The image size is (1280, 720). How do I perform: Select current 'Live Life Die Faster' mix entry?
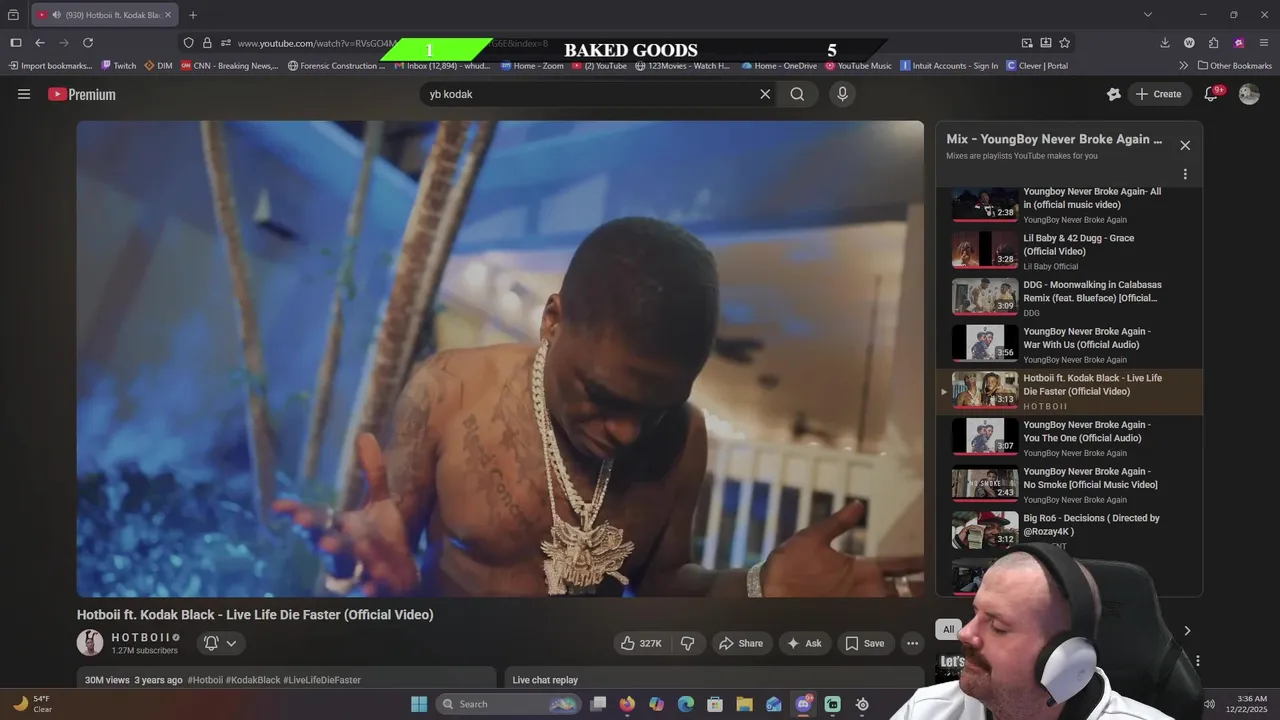click(1069, 391)
